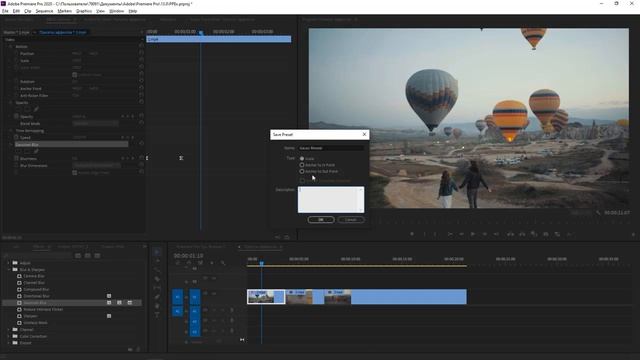Click New Custom Bin icon in Effects panel

131,349
